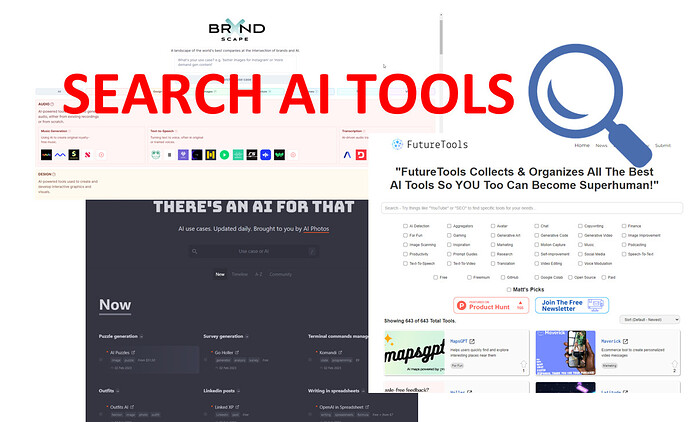The width and height of the screenshot is (690, 422).
Task: Open the black icon with green W
Action: [x=279, y=155]
